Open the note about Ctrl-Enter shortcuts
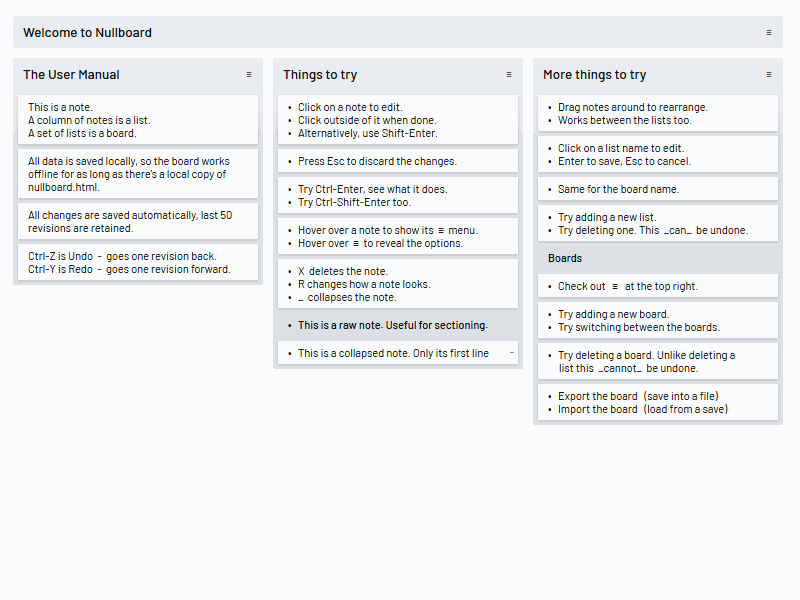The image size is (800, 600). tap(380, 195)
